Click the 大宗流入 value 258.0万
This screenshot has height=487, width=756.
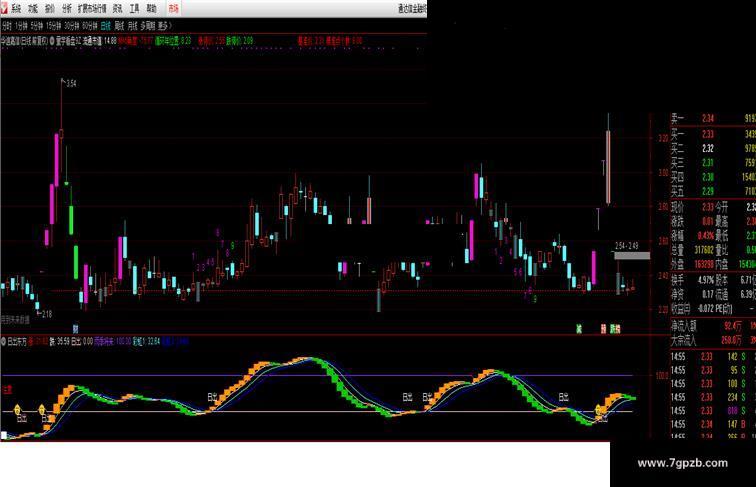click(731, 340)
